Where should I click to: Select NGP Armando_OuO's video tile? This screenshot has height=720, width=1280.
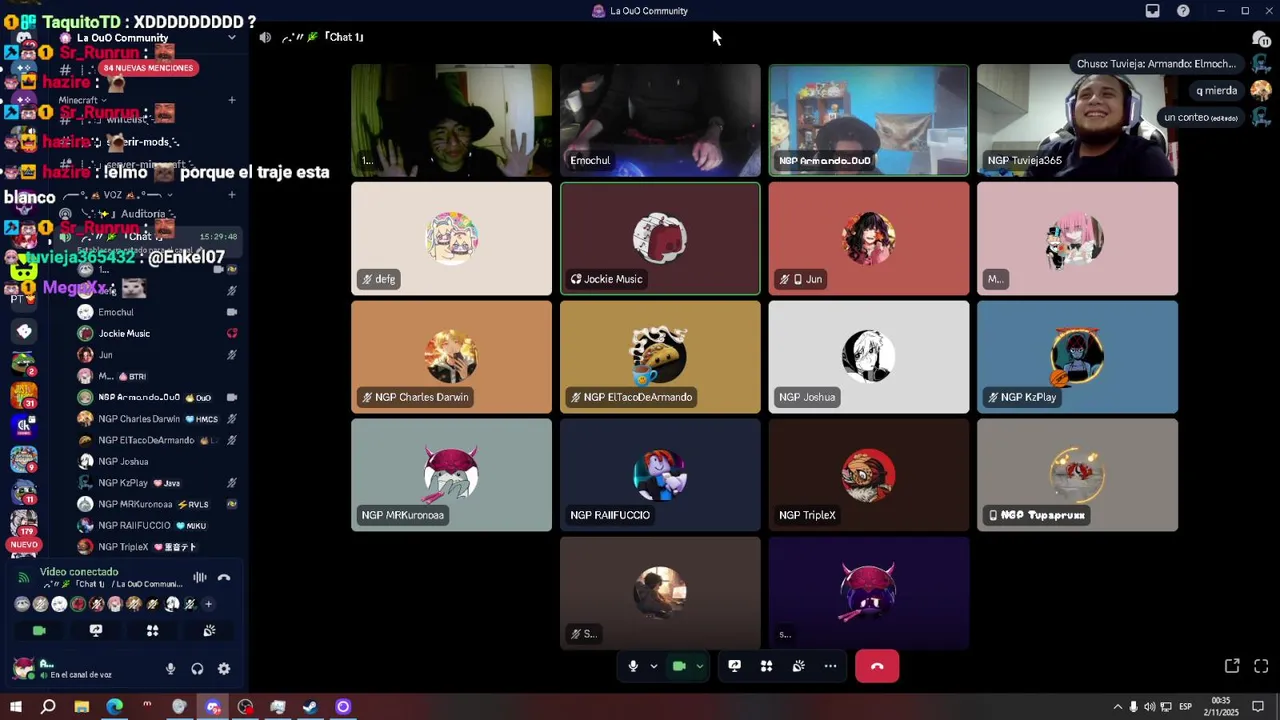coord(869,120)
